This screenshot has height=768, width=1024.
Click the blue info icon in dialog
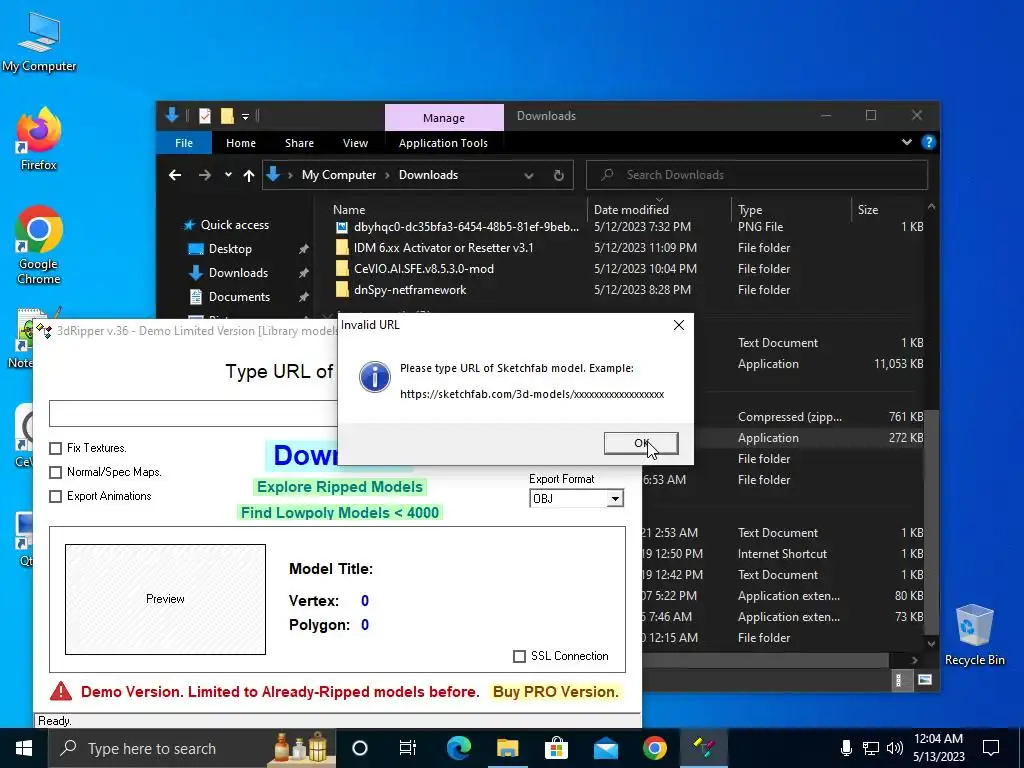375,377
